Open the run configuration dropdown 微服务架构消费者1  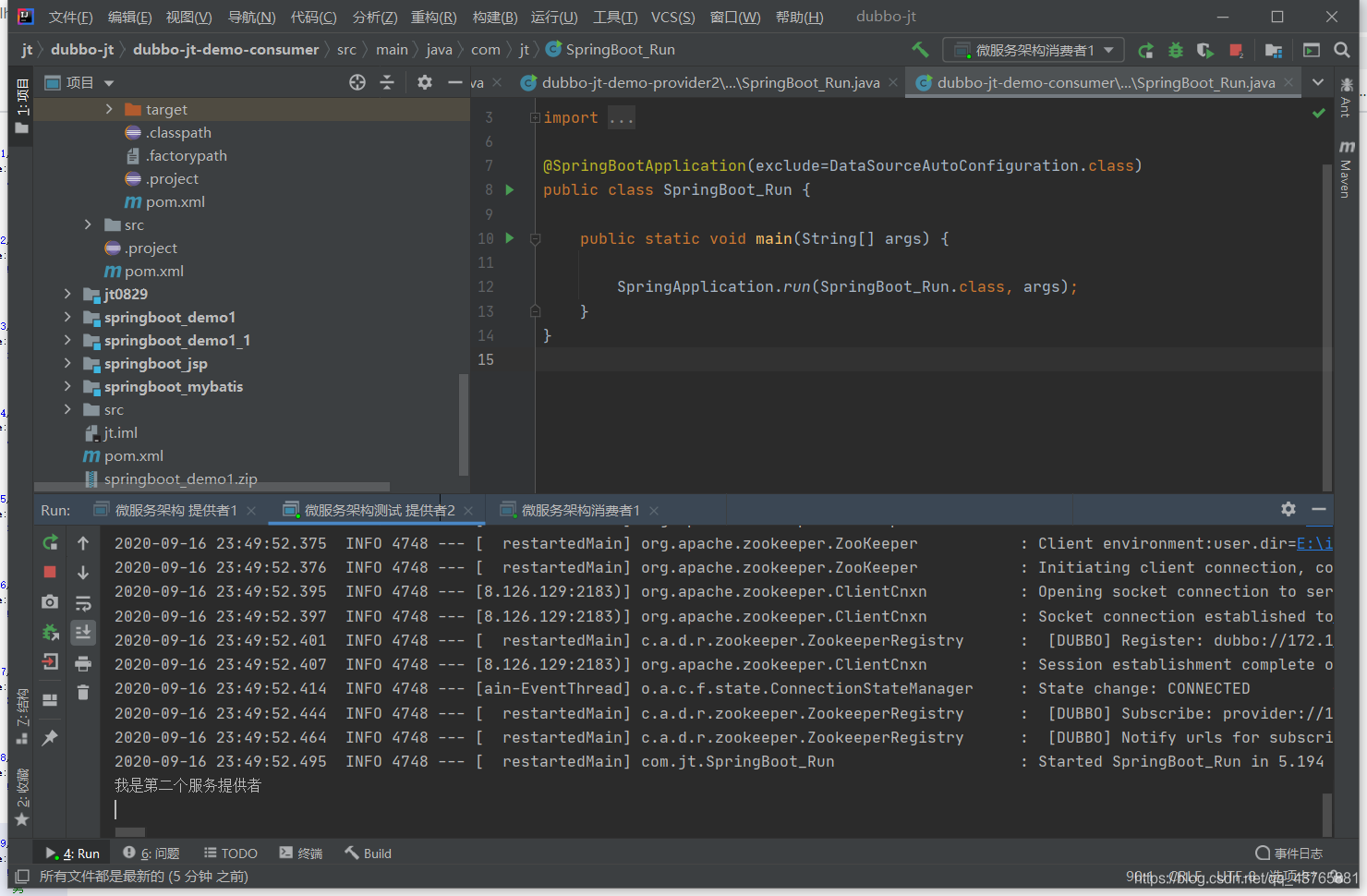pyautogui.click(x=1033, y=50)
